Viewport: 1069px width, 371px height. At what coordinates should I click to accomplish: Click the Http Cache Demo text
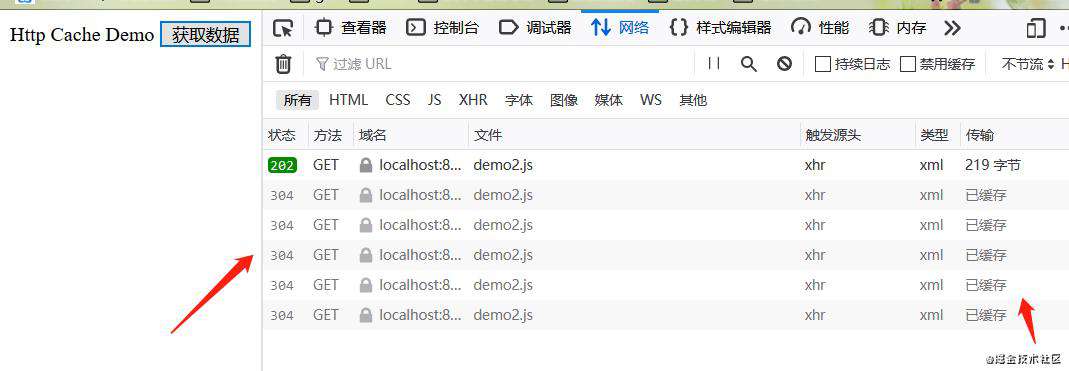tap(82, 35)
